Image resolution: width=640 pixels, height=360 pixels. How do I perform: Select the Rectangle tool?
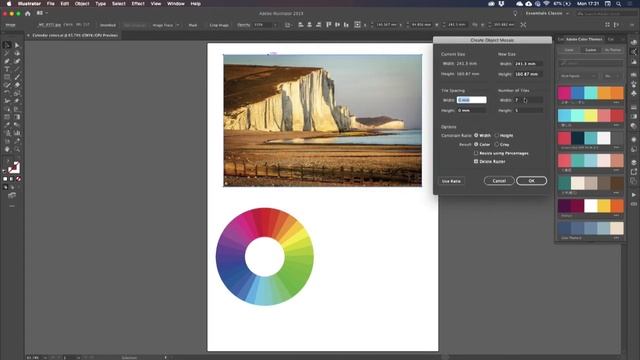pyautogui.click(x=7, y=77)
